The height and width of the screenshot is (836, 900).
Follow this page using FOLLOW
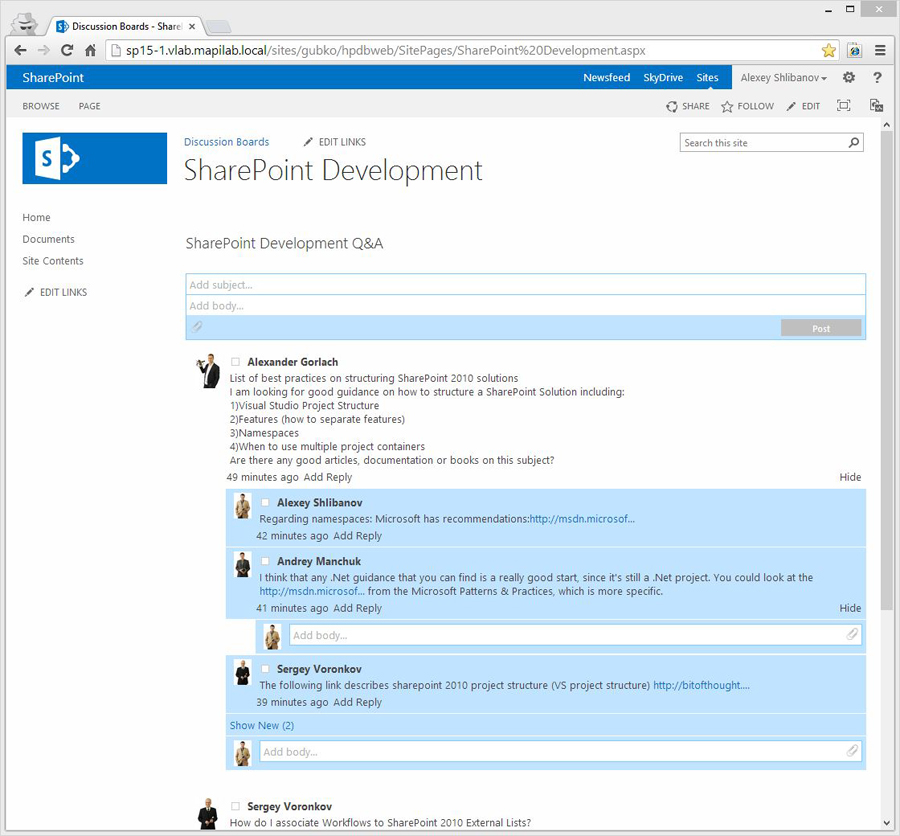point(747,106)
